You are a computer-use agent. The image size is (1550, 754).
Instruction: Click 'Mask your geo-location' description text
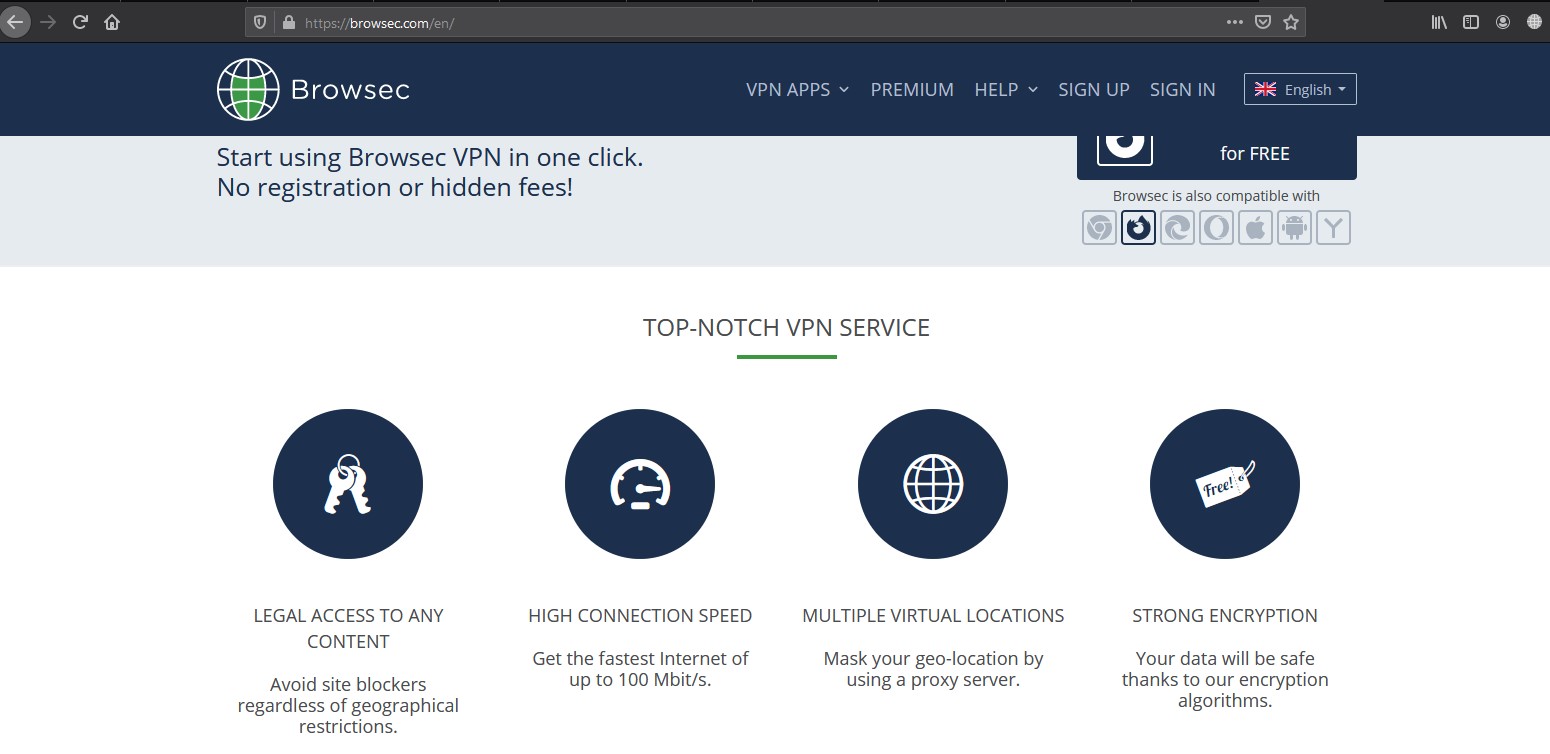click(x=933, y=669)
